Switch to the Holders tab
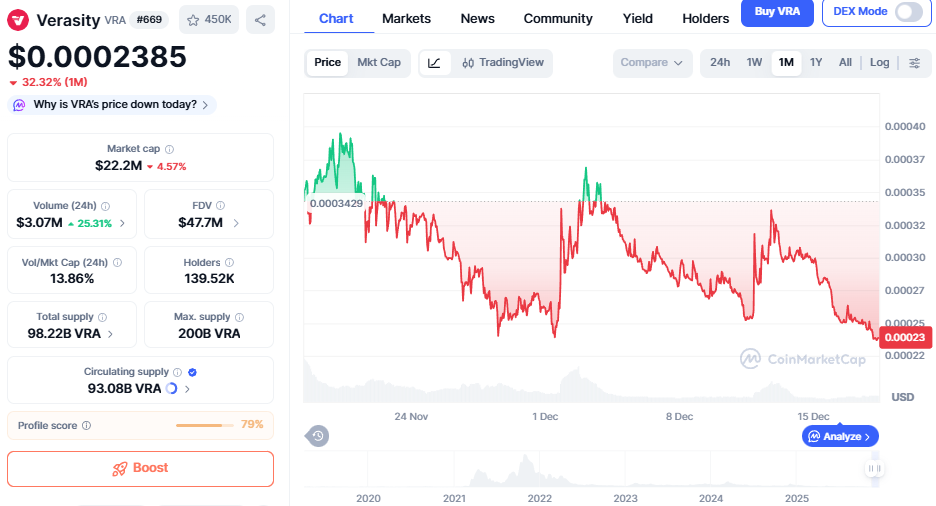Viewport: 936px width, 506px height. [x=705, y=18]
